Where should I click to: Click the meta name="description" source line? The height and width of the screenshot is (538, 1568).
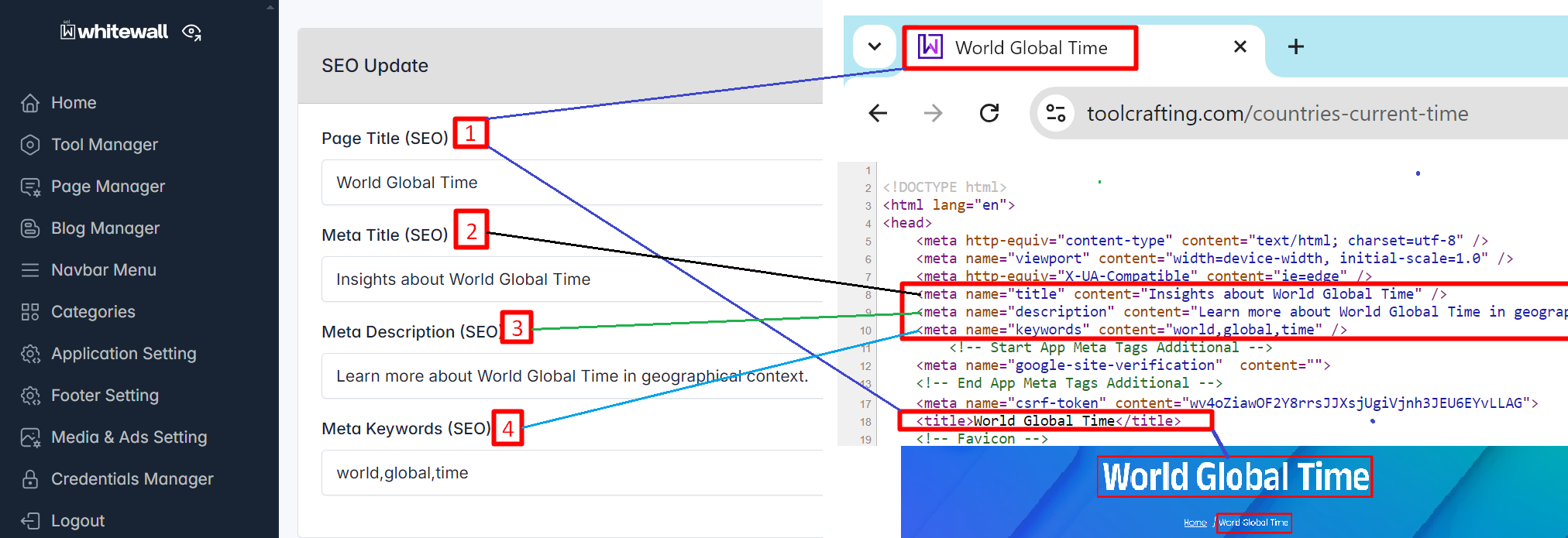point(1242,312)
